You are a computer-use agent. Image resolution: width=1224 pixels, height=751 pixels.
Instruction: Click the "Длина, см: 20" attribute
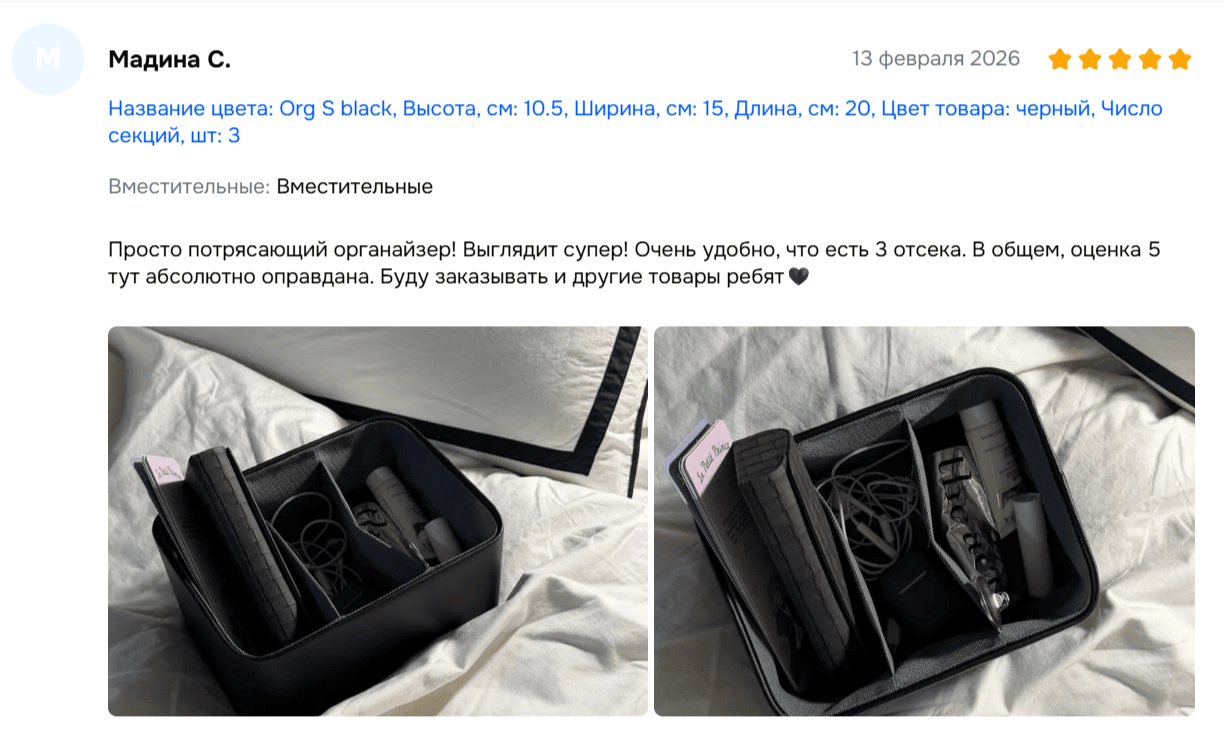803,108
